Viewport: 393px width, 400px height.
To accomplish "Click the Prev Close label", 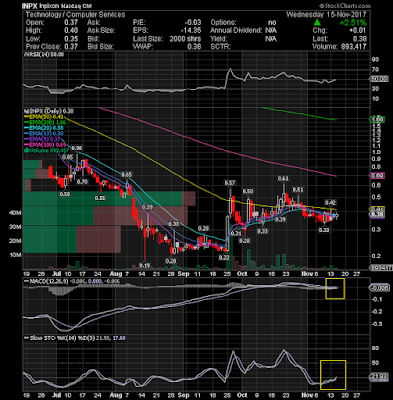I will 43,47.
